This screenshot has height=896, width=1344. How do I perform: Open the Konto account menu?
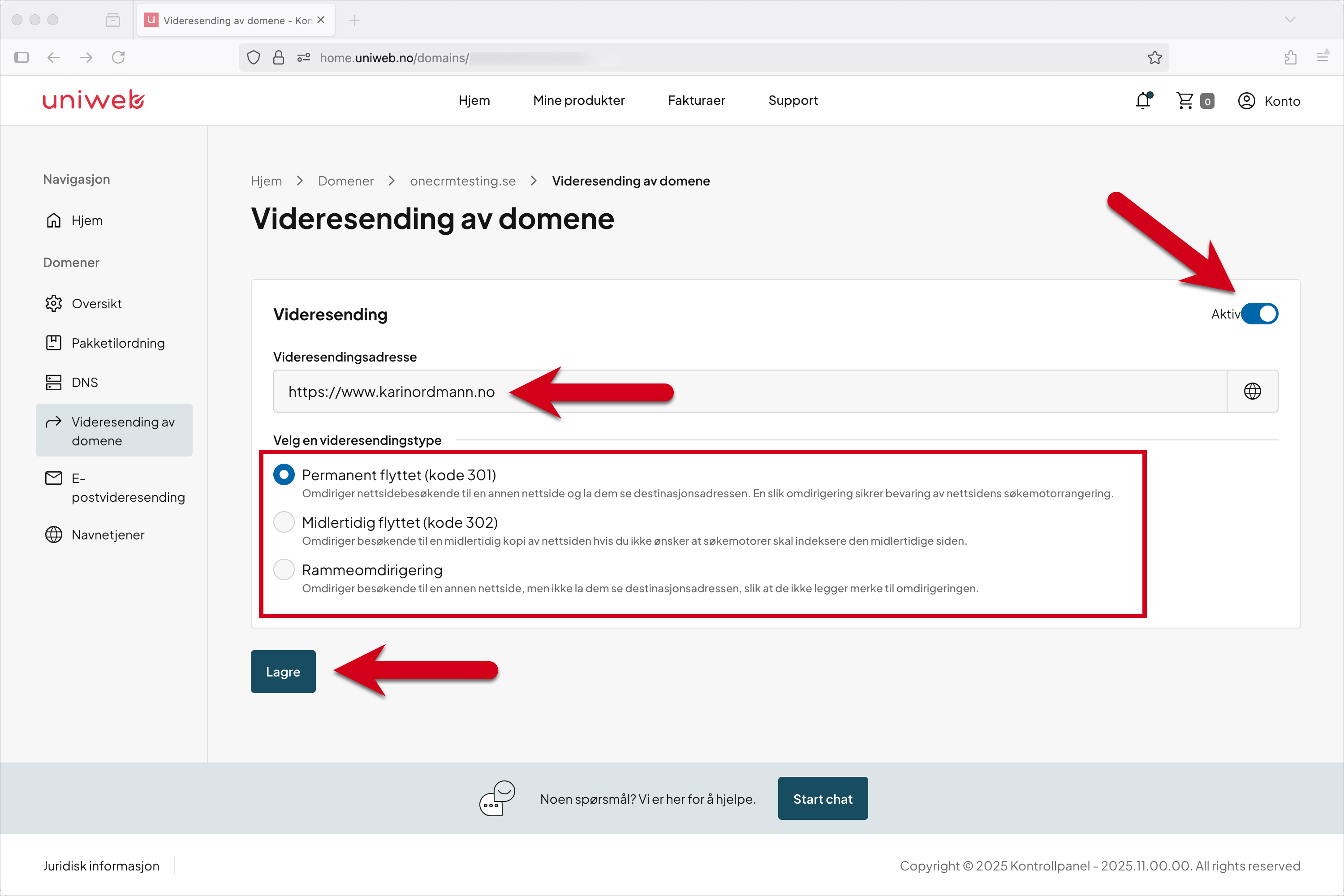pos(1269,101)
